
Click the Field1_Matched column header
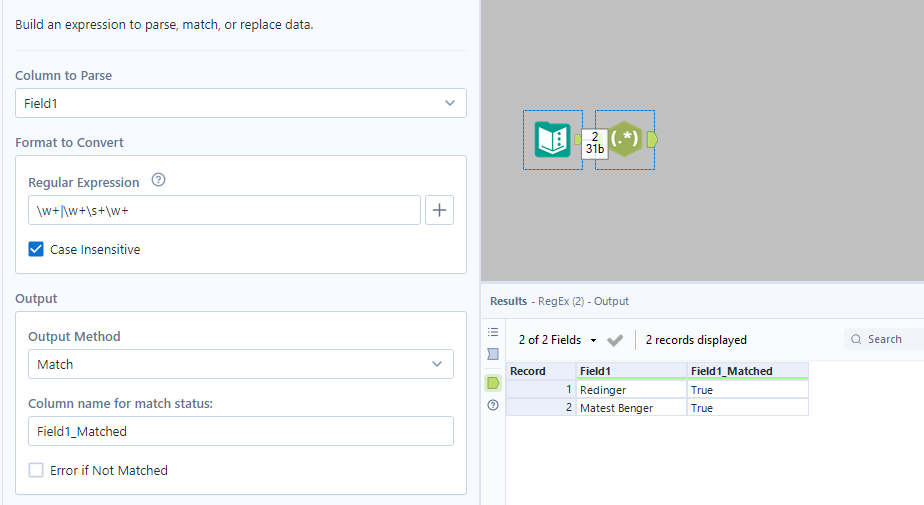tap(746, 371)
